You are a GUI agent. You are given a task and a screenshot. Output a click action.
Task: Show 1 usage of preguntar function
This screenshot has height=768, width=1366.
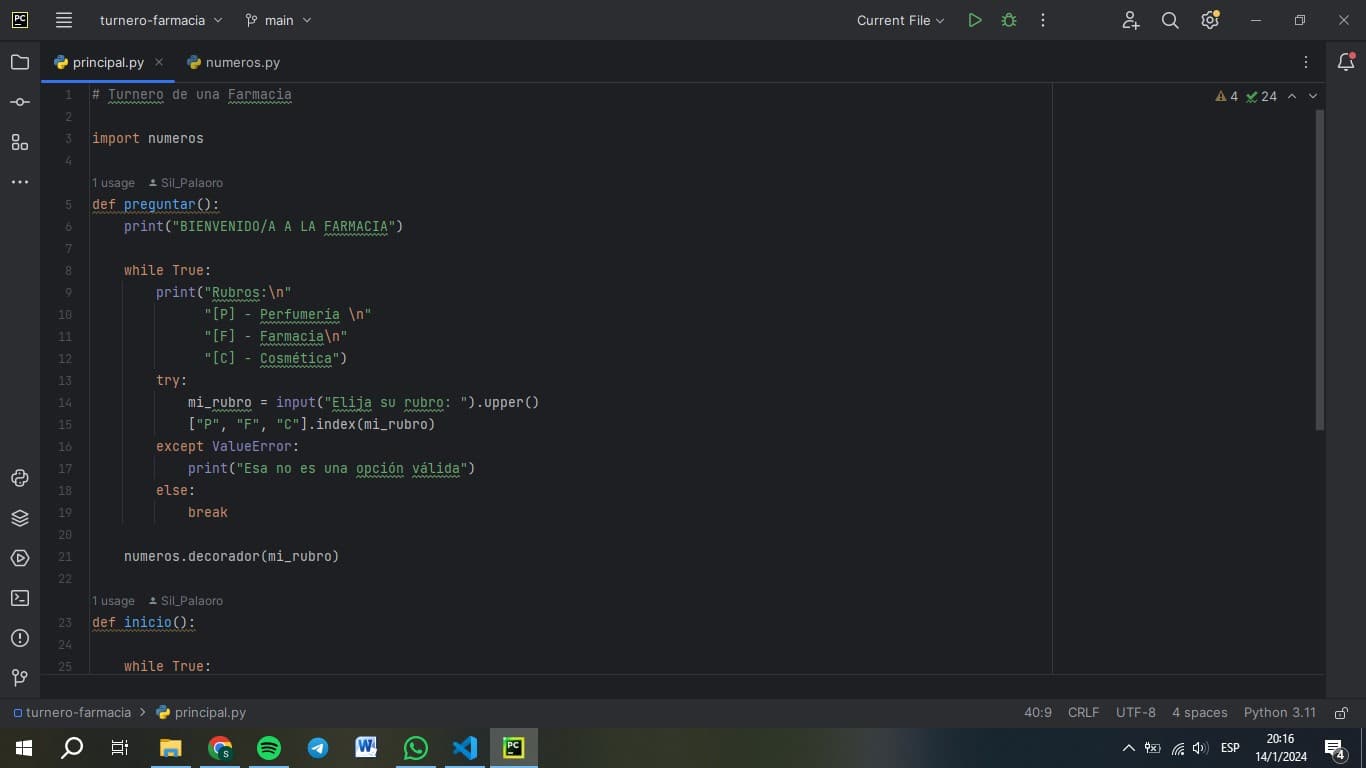pos(113,183)
